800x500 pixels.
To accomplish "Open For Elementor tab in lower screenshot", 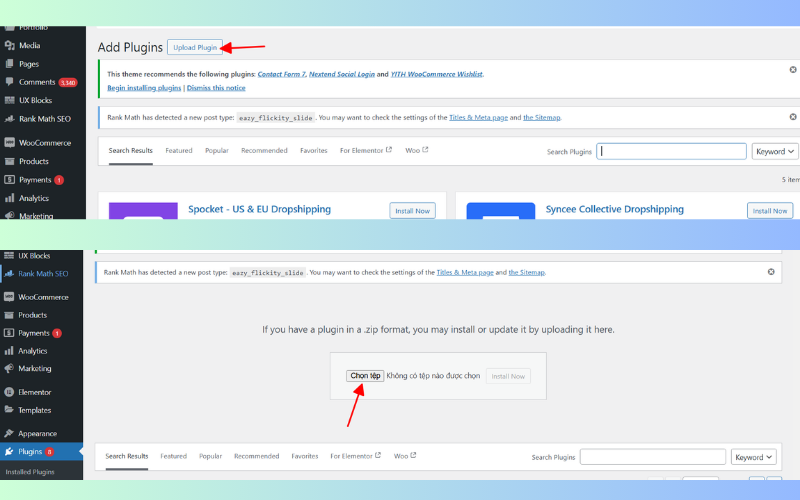I will [356, 456].
